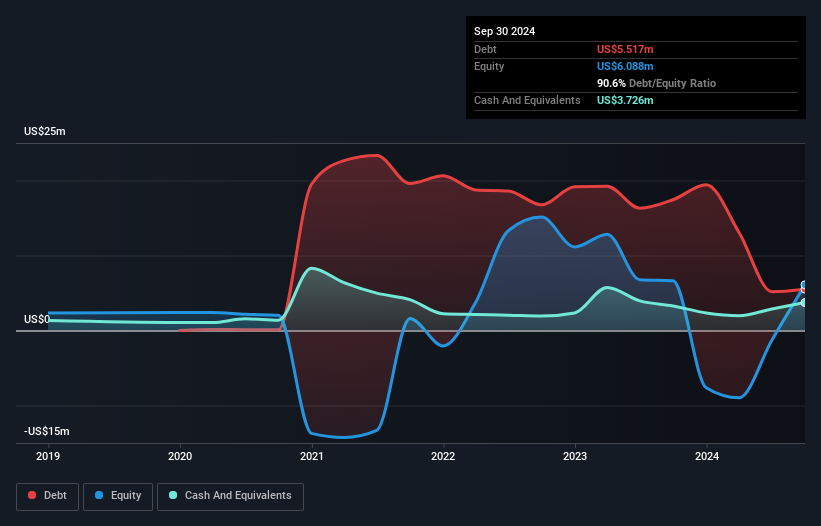Click the 2023 x-axis label
Screen dimensions: 821x526
click(x=575, y=456)
